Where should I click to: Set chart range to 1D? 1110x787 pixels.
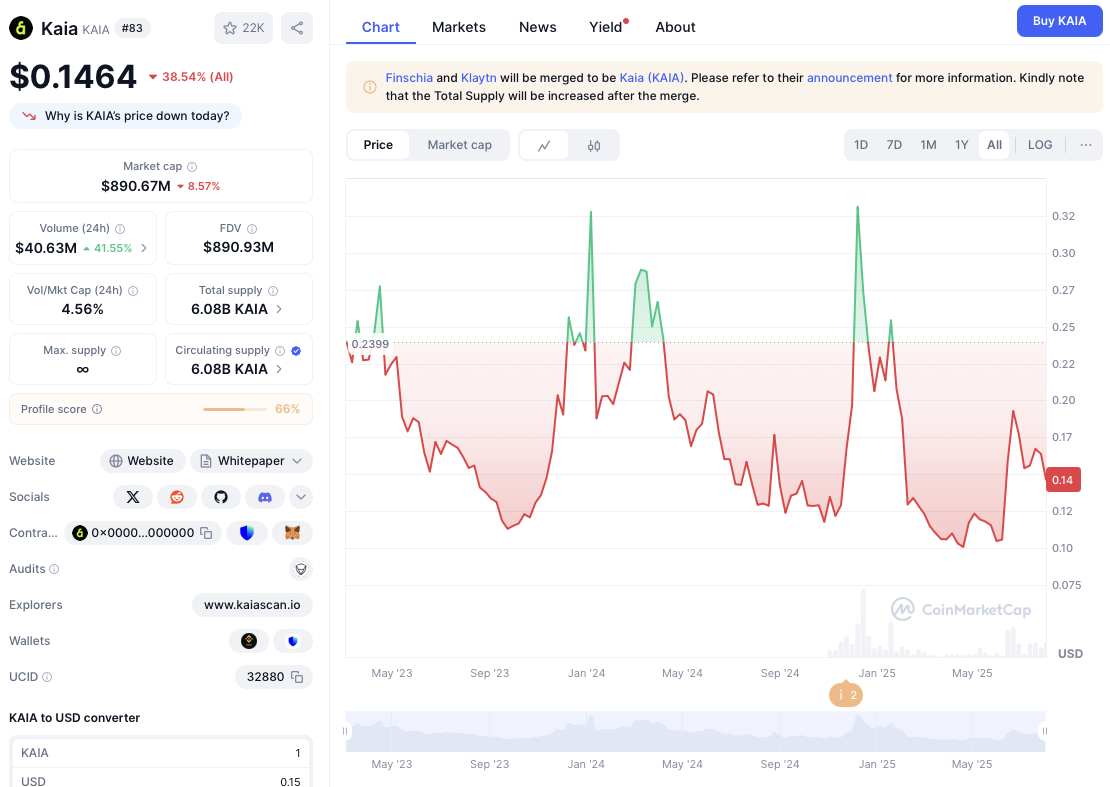coord(861,145)
